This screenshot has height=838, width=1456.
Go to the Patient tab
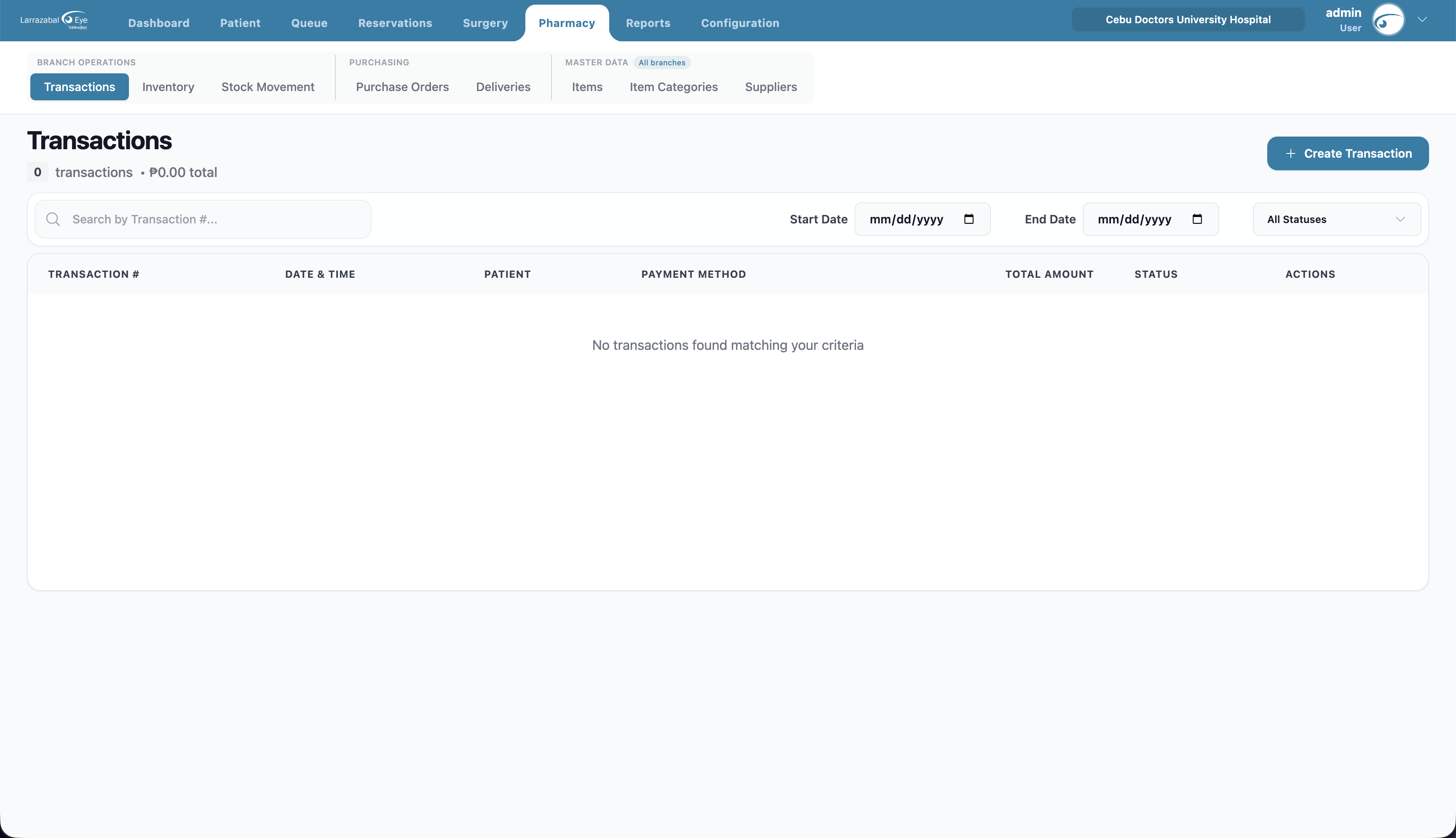coord(241,23)
